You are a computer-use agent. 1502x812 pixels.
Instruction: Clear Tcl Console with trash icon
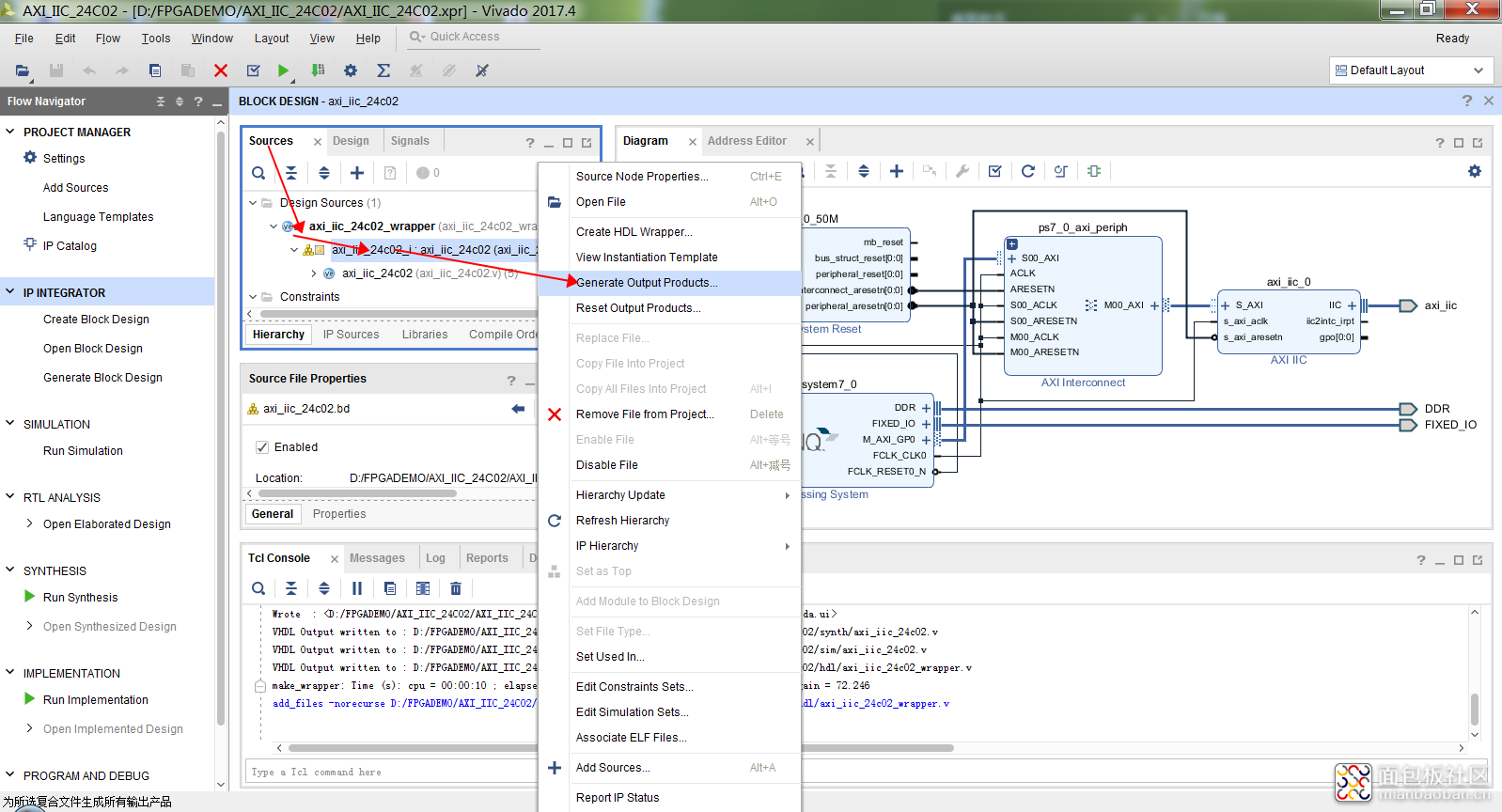pyautogui.click(x=456, y=588)
